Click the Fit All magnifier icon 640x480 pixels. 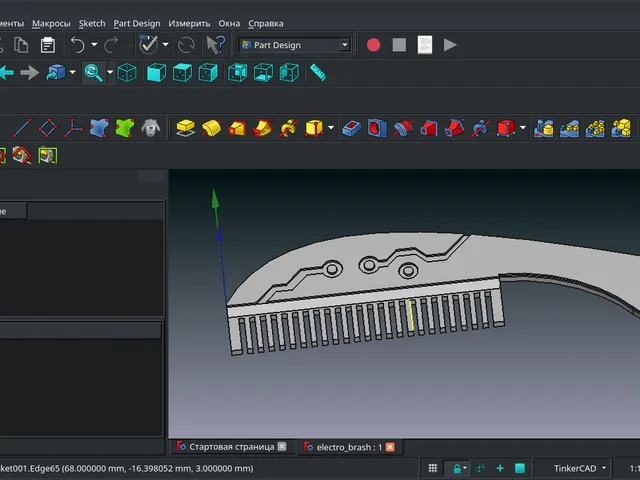point(93,73)
